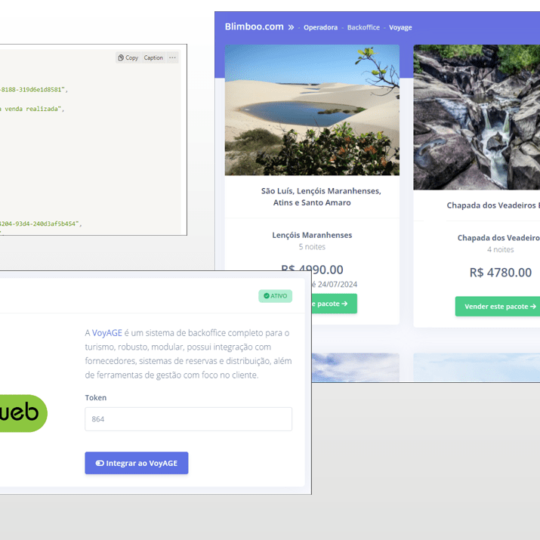Image resolution: width=540 pixels, height=540 pixels.
Task: Click the double chevron after Blimboo.com
Action: [291, 27]
